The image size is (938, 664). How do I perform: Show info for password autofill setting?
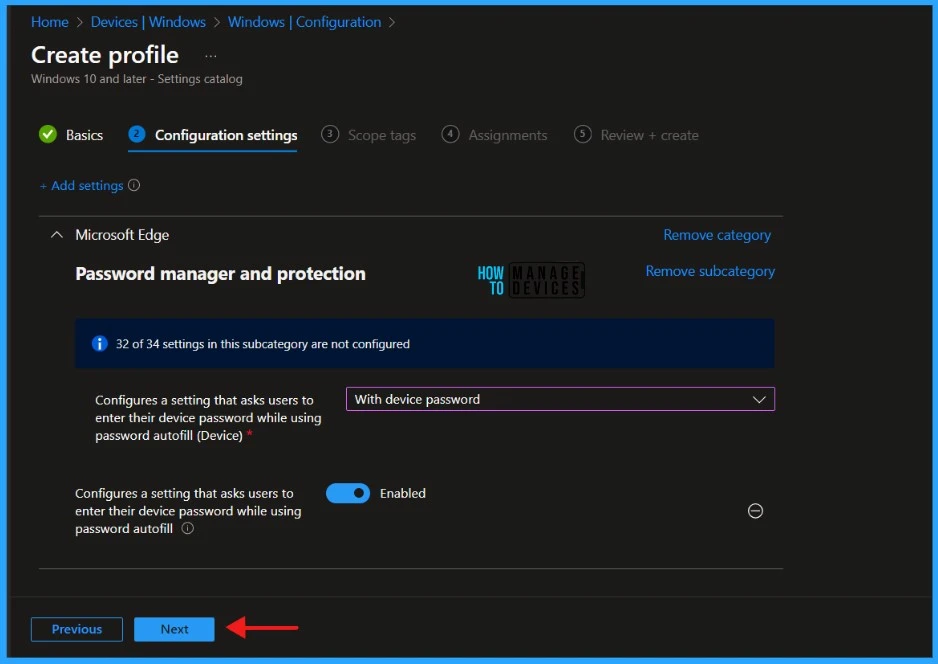coord(187,528)
